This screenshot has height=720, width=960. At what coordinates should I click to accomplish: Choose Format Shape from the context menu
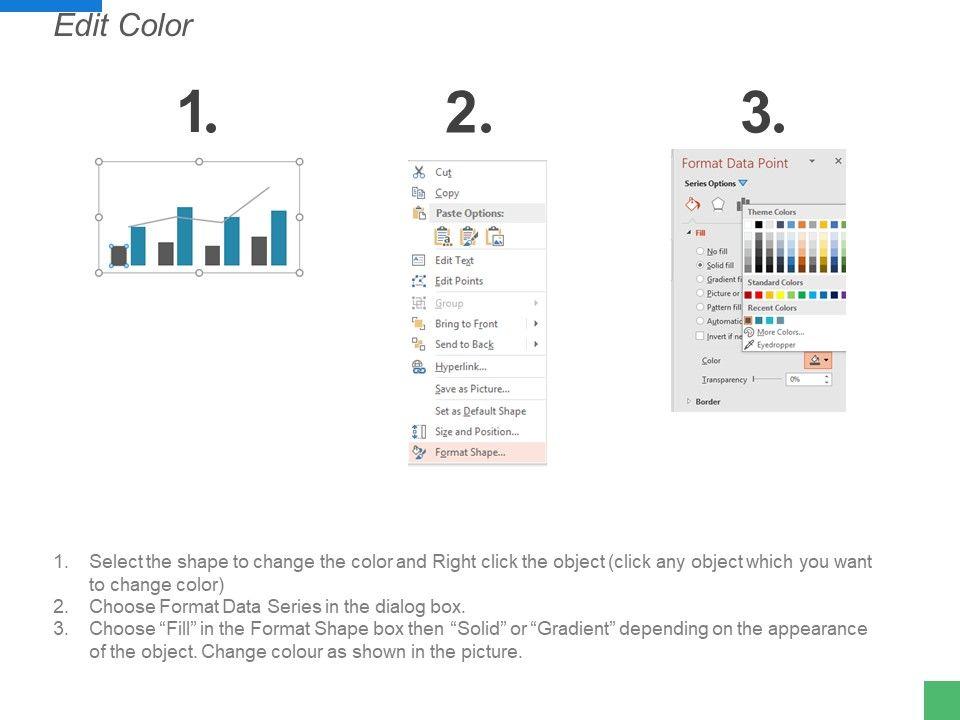tap(469, 452)
